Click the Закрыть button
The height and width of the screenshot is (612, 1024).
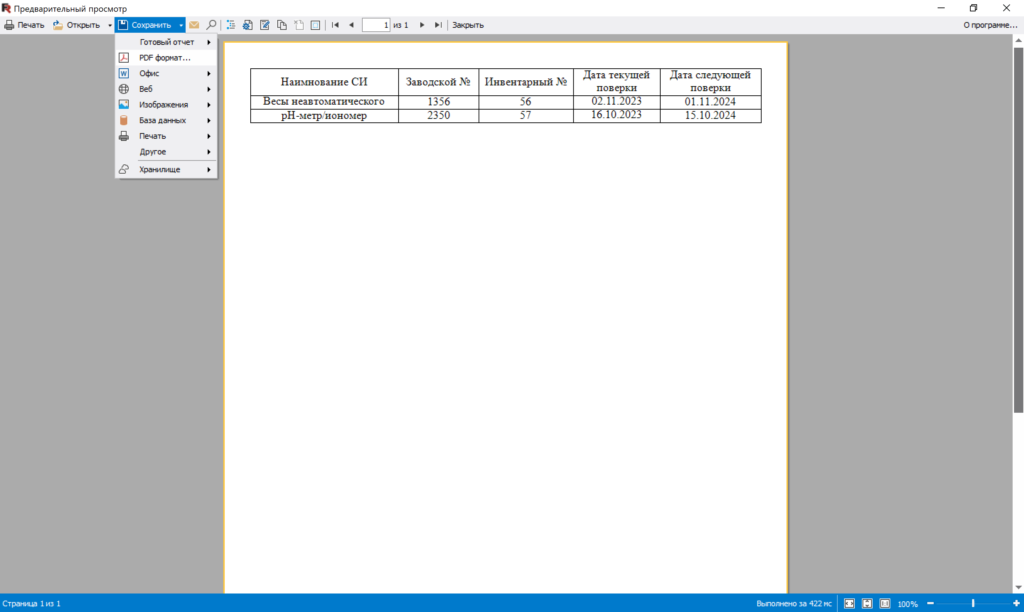[468, 25]
